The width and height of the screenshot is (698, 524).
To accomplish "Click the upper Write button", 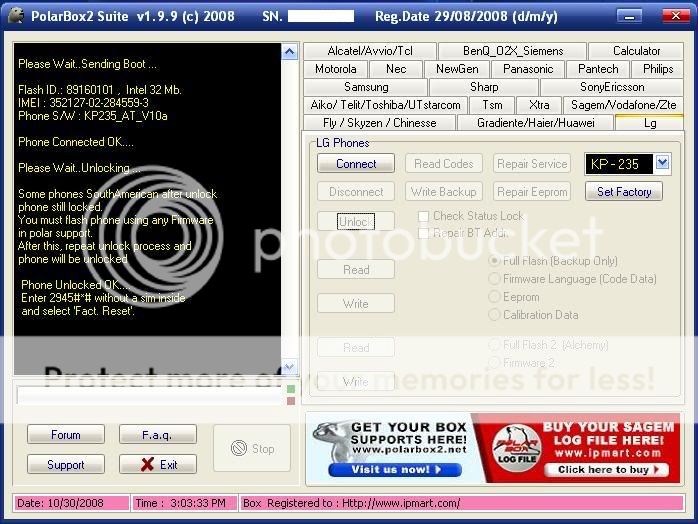I will click(x=356, y=303).
